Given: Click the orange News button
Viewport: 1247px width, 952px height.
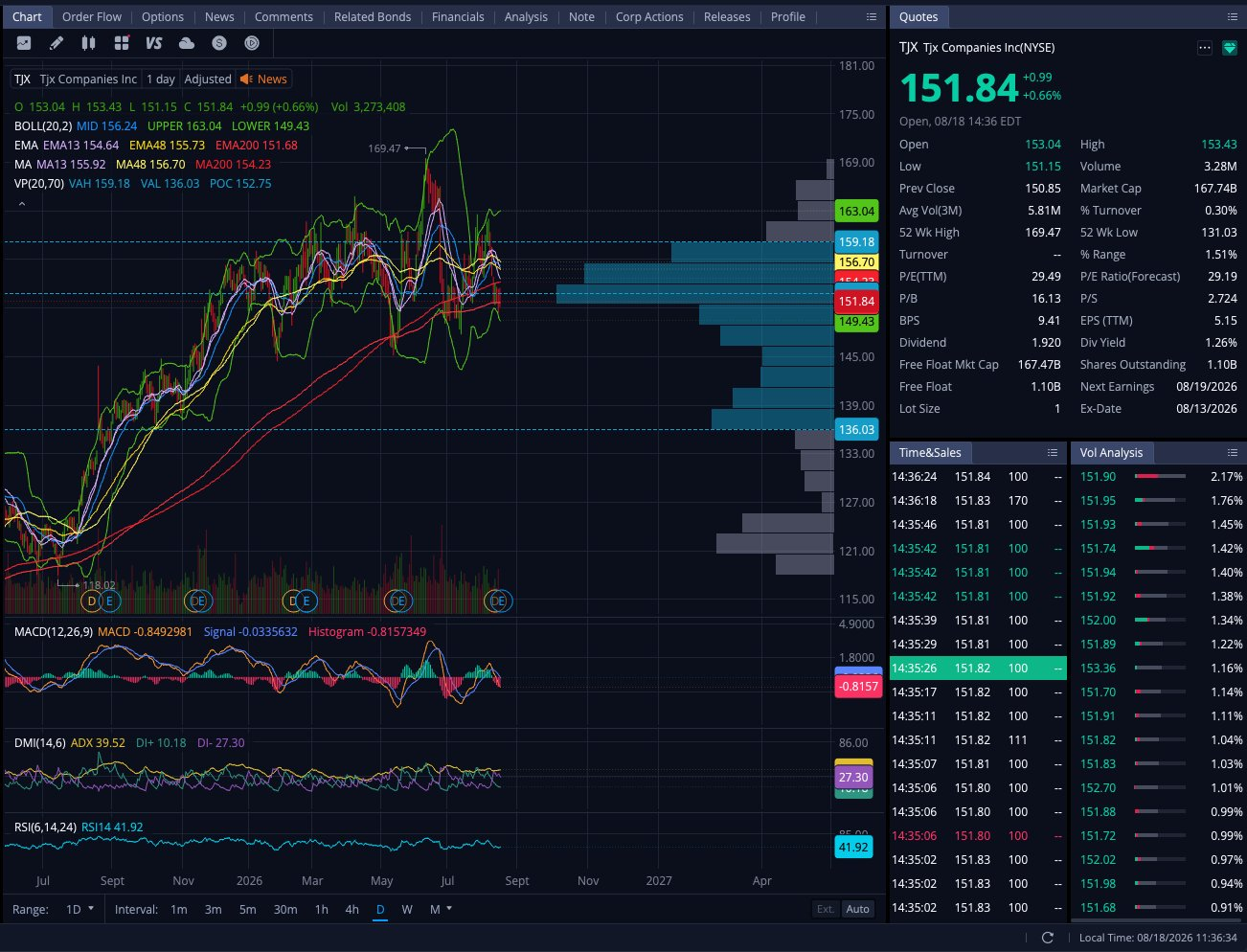Looking at the screenshot, I should [x=264, y=79].
